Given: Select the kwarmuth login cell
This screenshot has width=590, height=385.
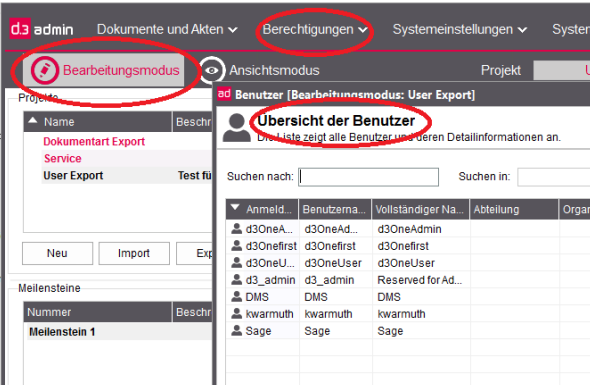Looking at the screenshot, I should [x=269, y=314].
